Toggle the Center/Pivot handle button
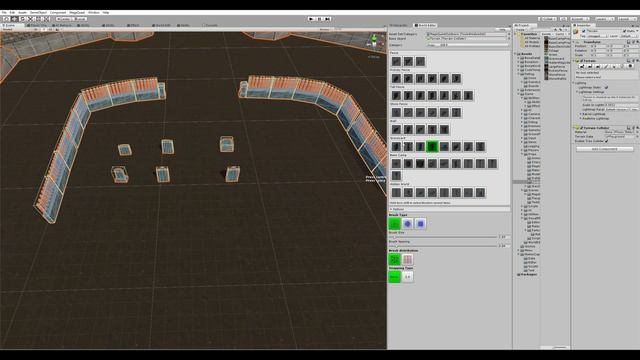 pos(63,19)
